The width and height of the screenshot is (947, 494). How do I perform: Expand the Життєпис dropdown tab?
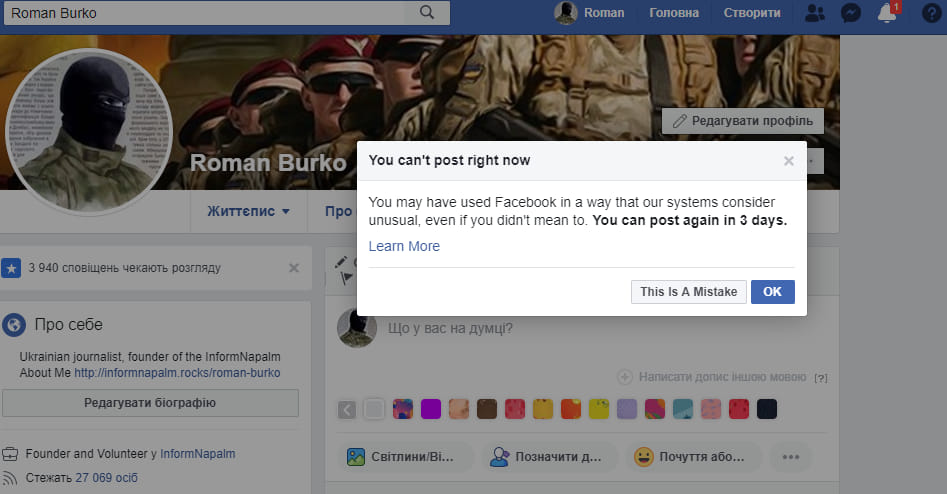coord(248,212)
